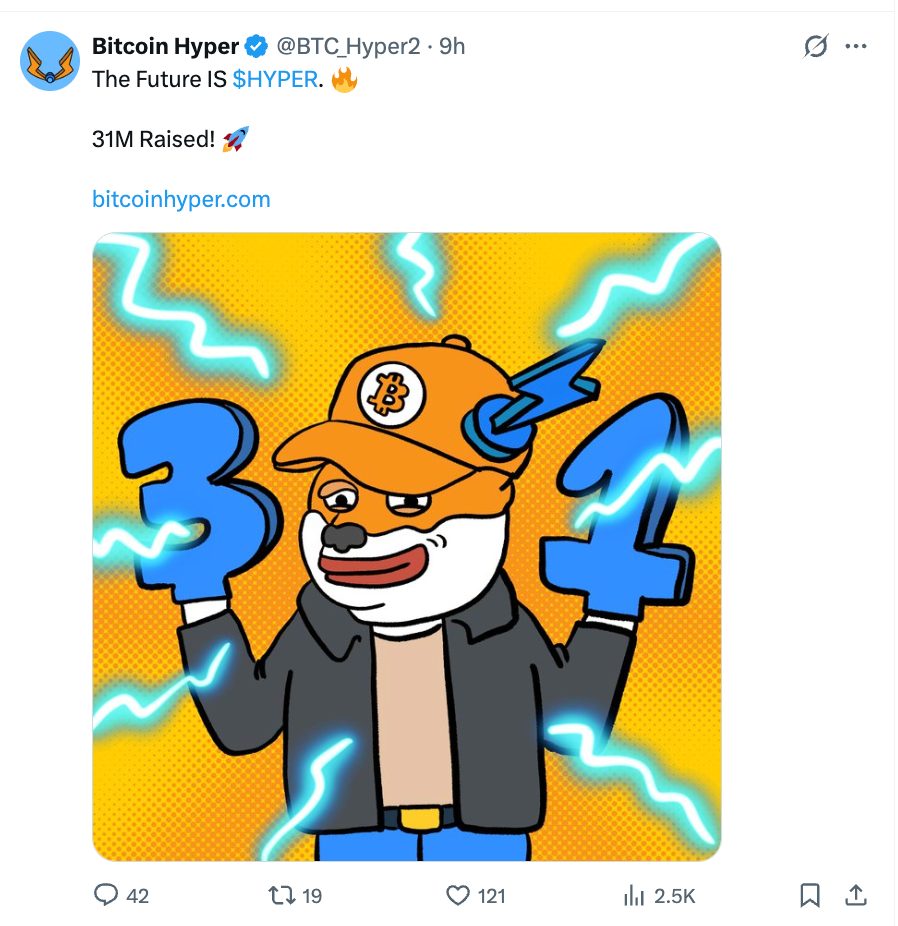Click the reply count number 42
This screenshot has width=898, height=926.
pyautogui.click(x=138, y=896)
